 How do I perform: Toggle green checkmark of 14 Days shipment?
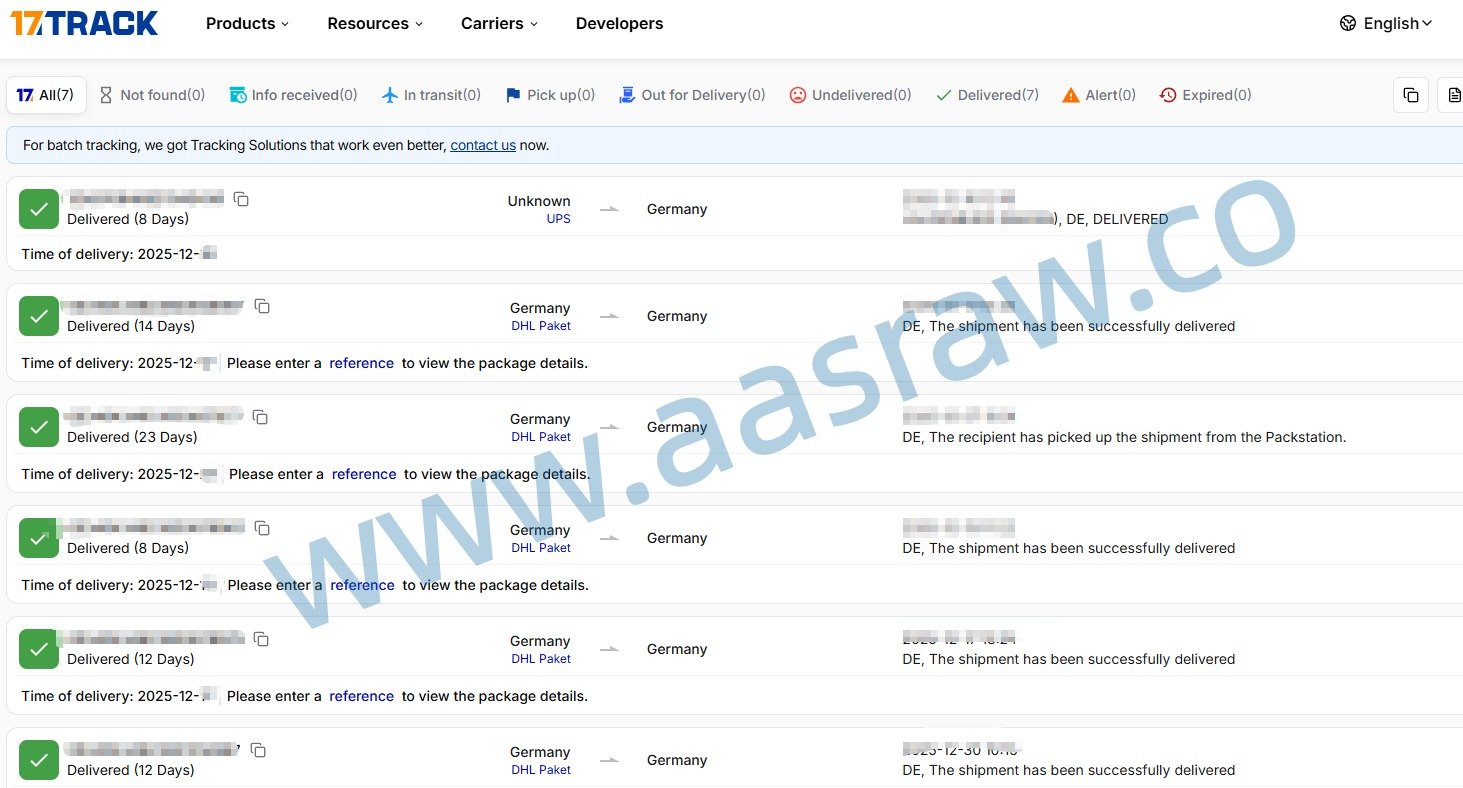click(x=39, y=316)
